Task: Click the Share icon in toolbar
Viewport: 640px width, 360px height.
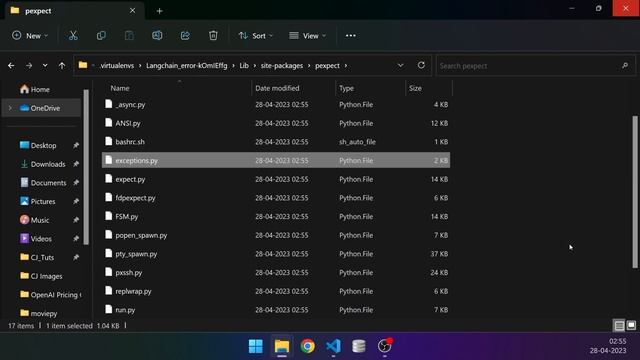Action: pos(185,36)
